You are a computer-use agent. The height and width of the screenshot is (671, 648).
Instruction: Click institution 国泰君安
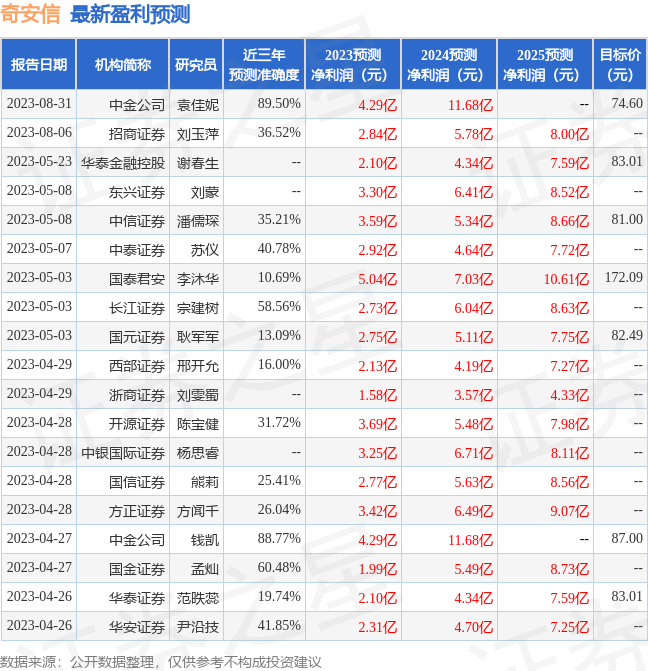[x=137, y=279]
